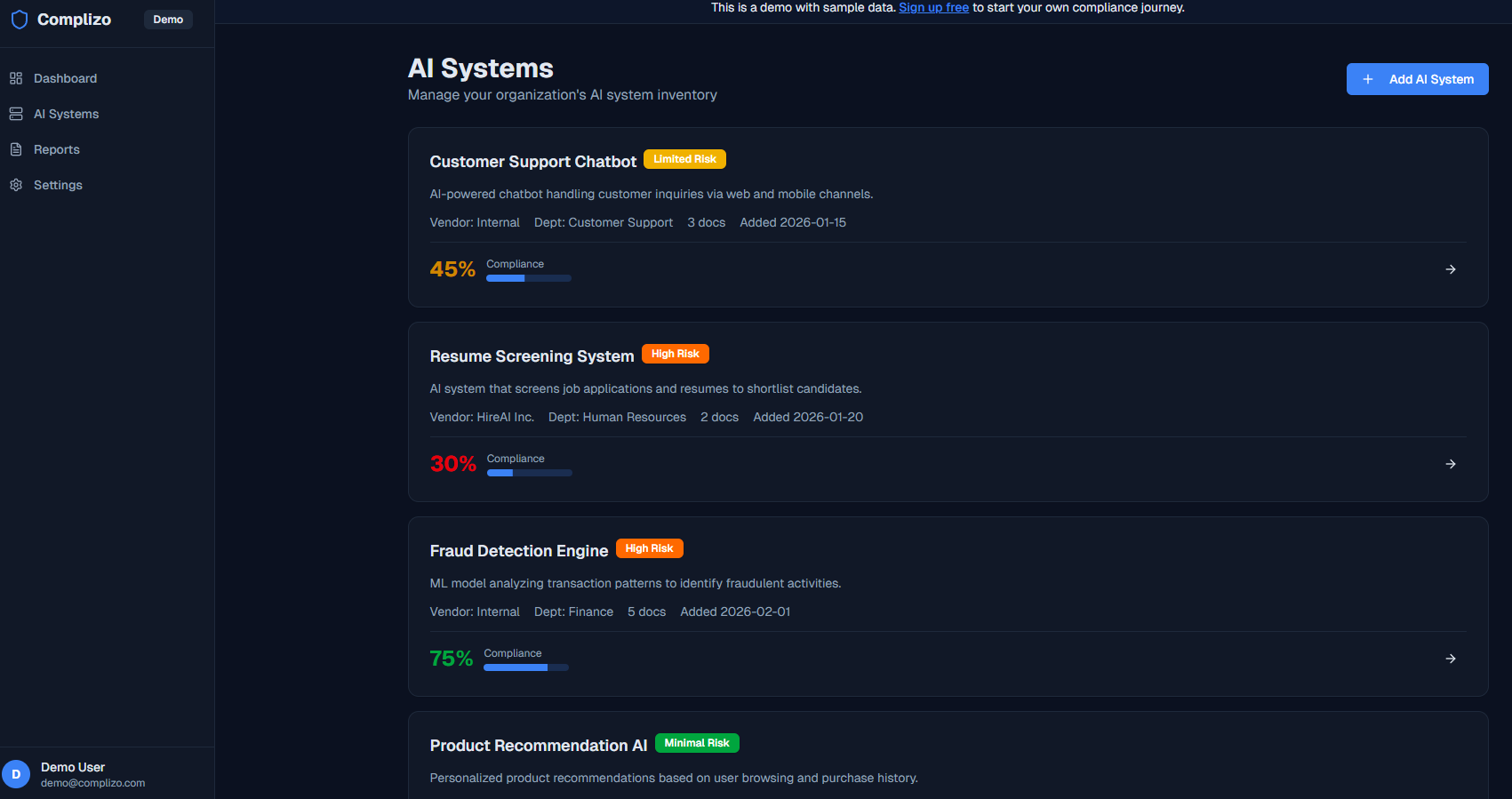Click the Resume Screening 30% compliance bar
The height and width of the screenshot is (799, 1512).
pyautogui.click(x=530, y=473)
